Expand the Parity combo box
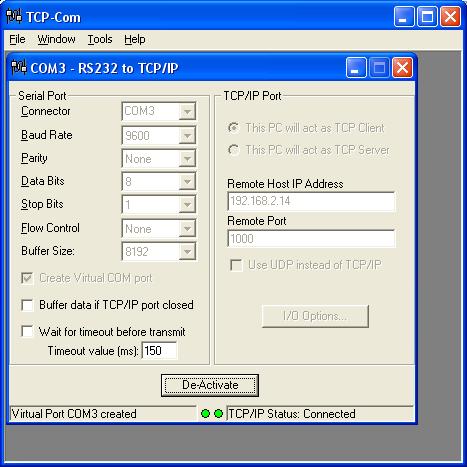The height and width of the screenshot is (467, 467). [187, 159]
